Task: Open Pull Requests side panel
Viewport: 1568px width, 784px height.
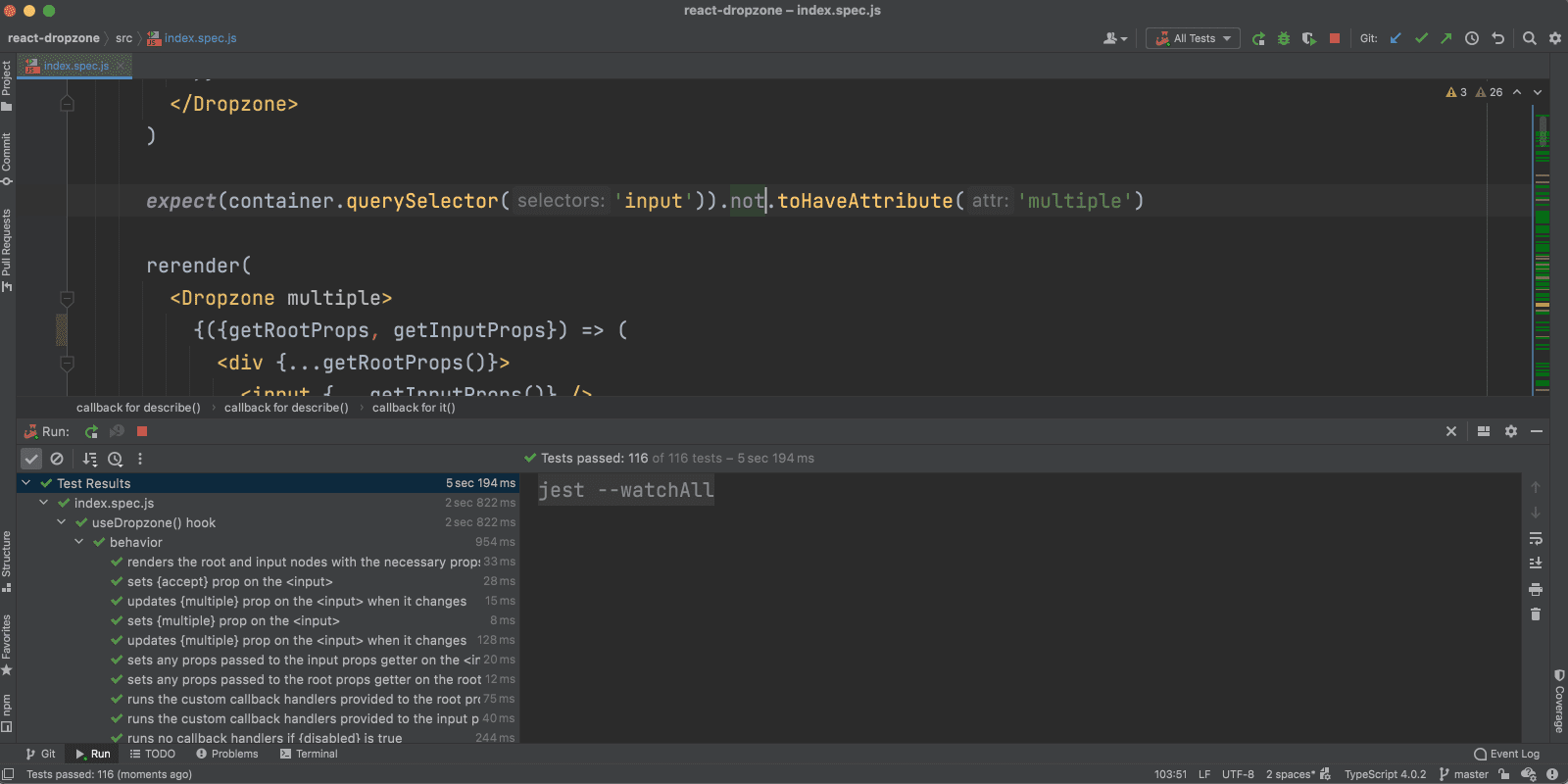Action: [7, 250]
